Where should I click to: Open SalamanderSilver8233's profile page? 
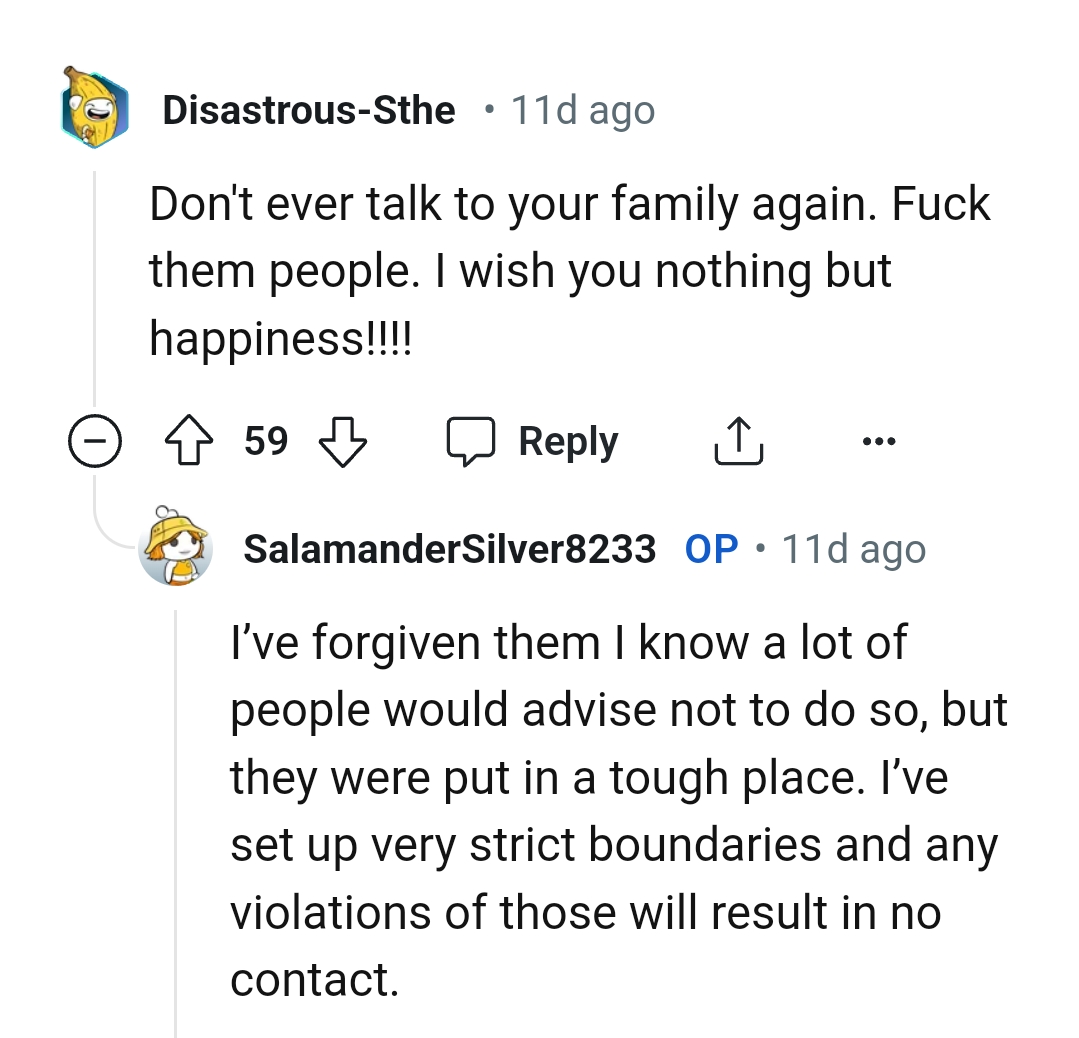pos(450,548)
